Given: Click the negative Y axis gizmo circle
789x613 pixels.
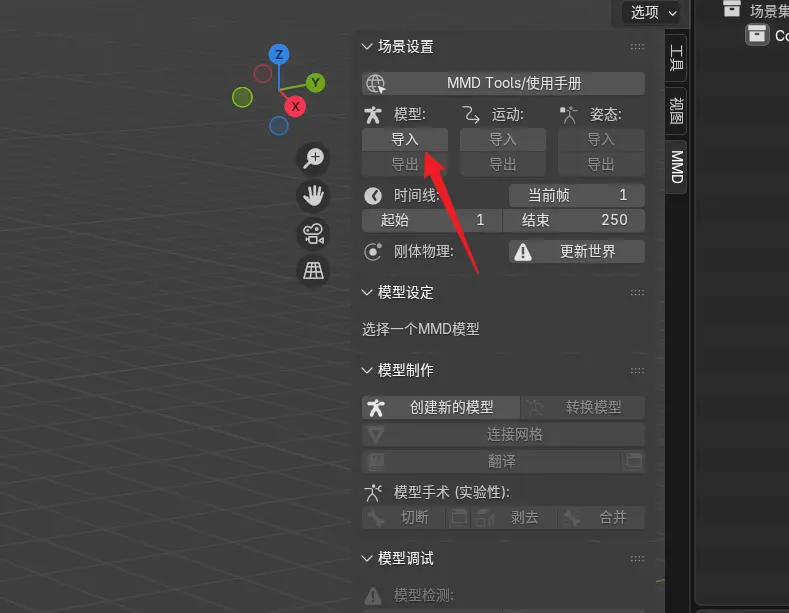Looking at the screenshot, I should coord(242,97).
